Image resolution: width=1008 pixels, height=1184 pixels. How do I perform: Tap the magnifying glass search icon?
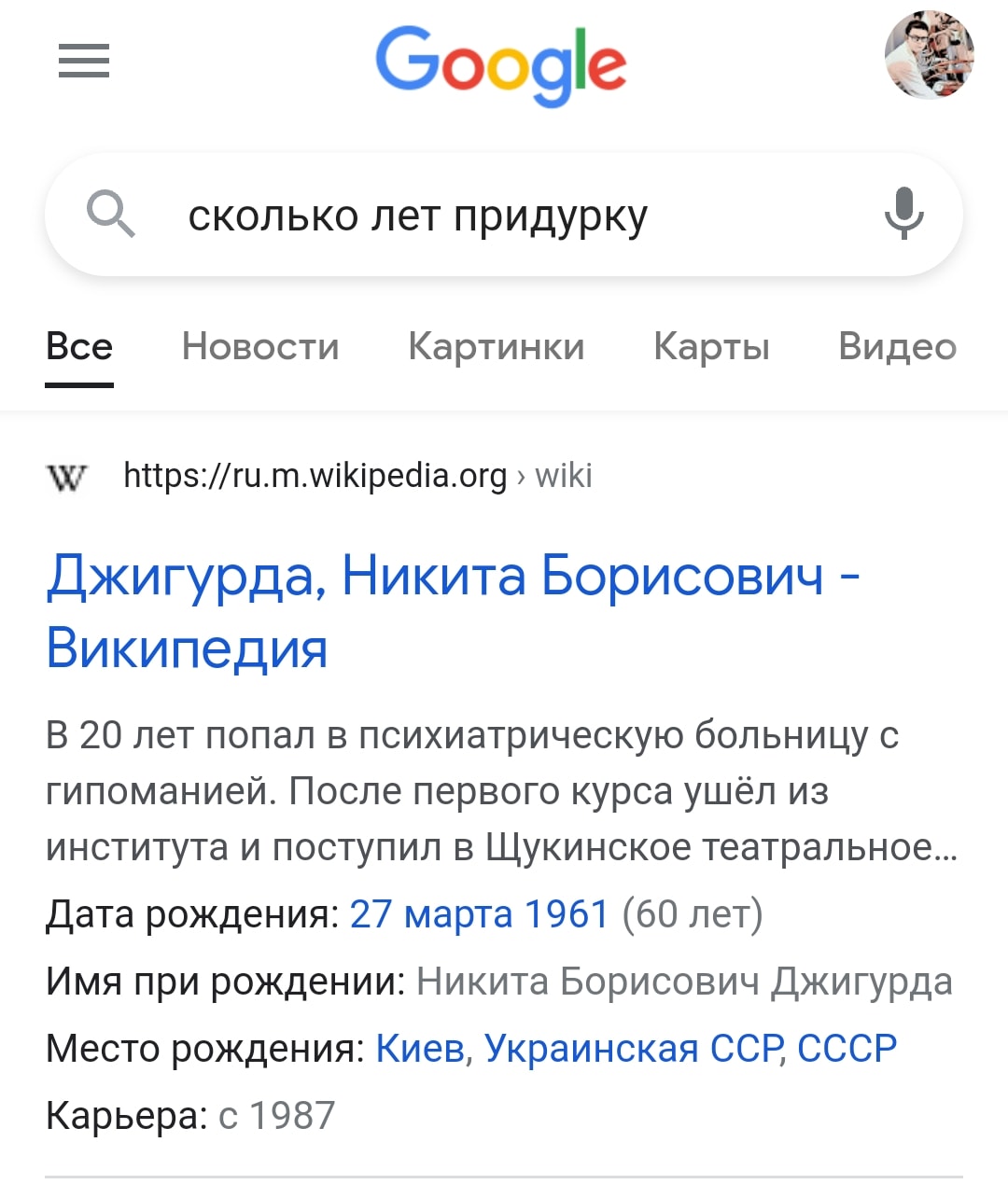111,215
